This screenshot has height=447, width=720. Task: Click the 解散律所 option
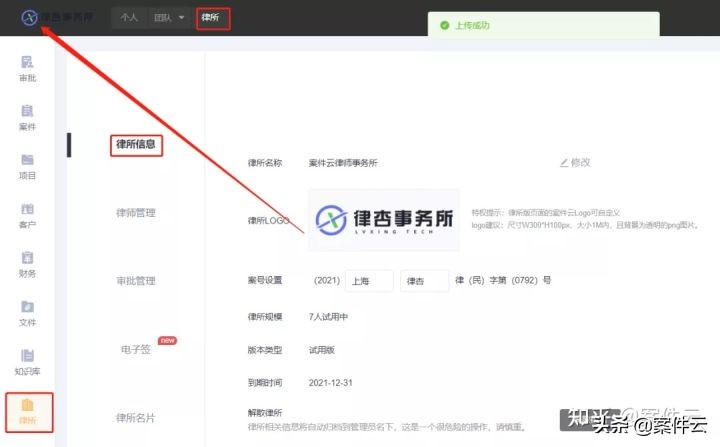point(265,413)
